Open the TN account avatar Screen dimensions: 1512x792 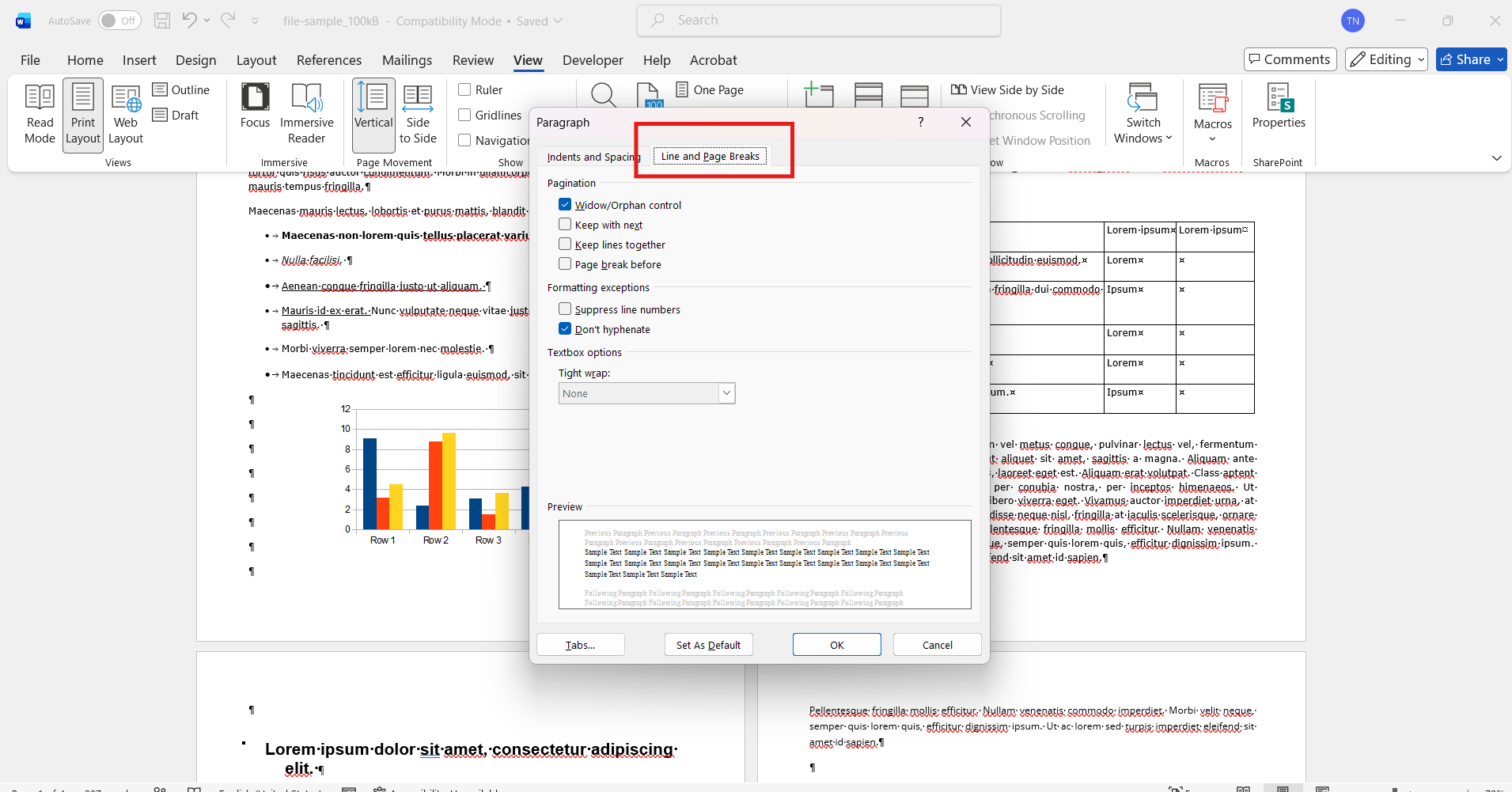(x=1353, y=21)
